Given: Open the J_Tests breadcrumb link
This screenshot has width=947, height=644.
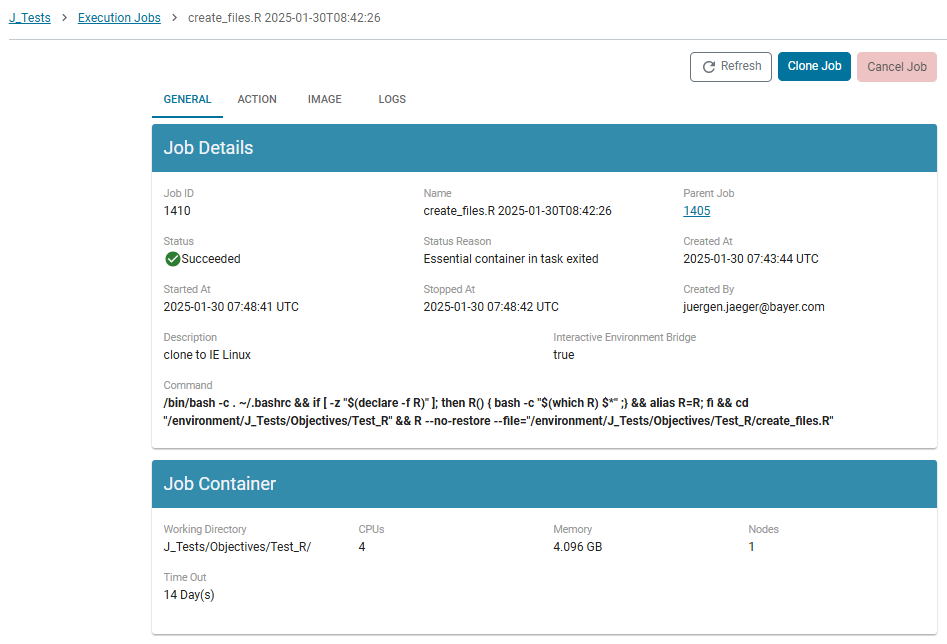Looking at the screenshot, I should (30, 18).
